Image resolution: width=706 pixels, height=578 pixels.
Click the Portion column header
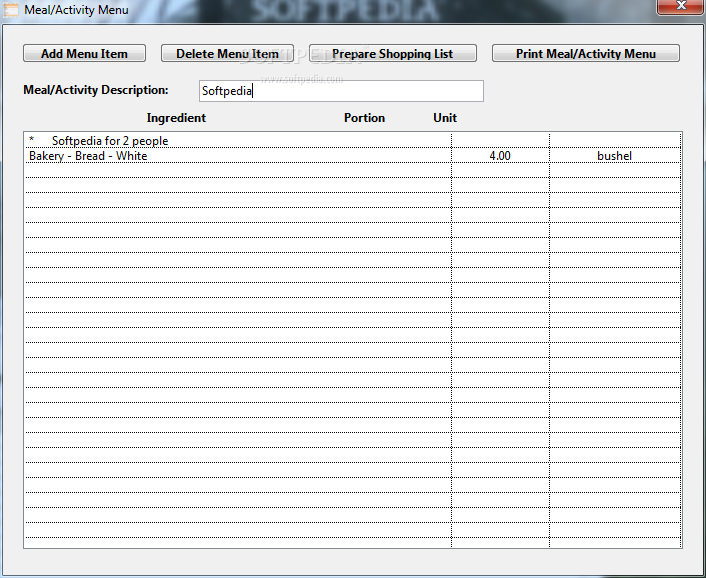coord(364,118)
